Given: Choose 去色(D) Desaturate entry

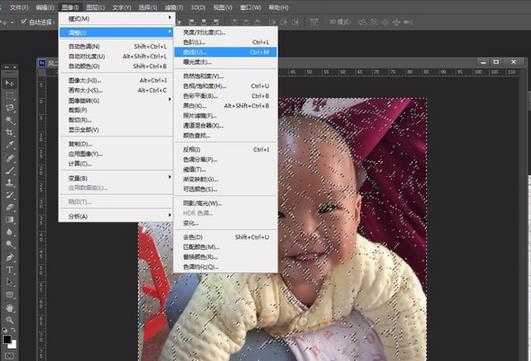Looking at the screenshot, I should (226, 237).
